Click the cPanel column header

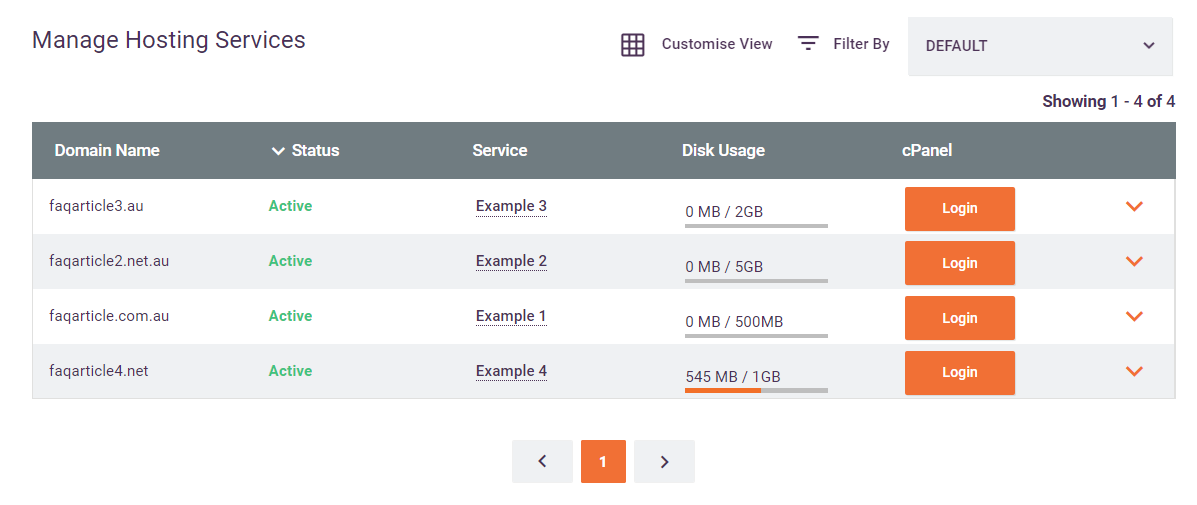[927, 150]
